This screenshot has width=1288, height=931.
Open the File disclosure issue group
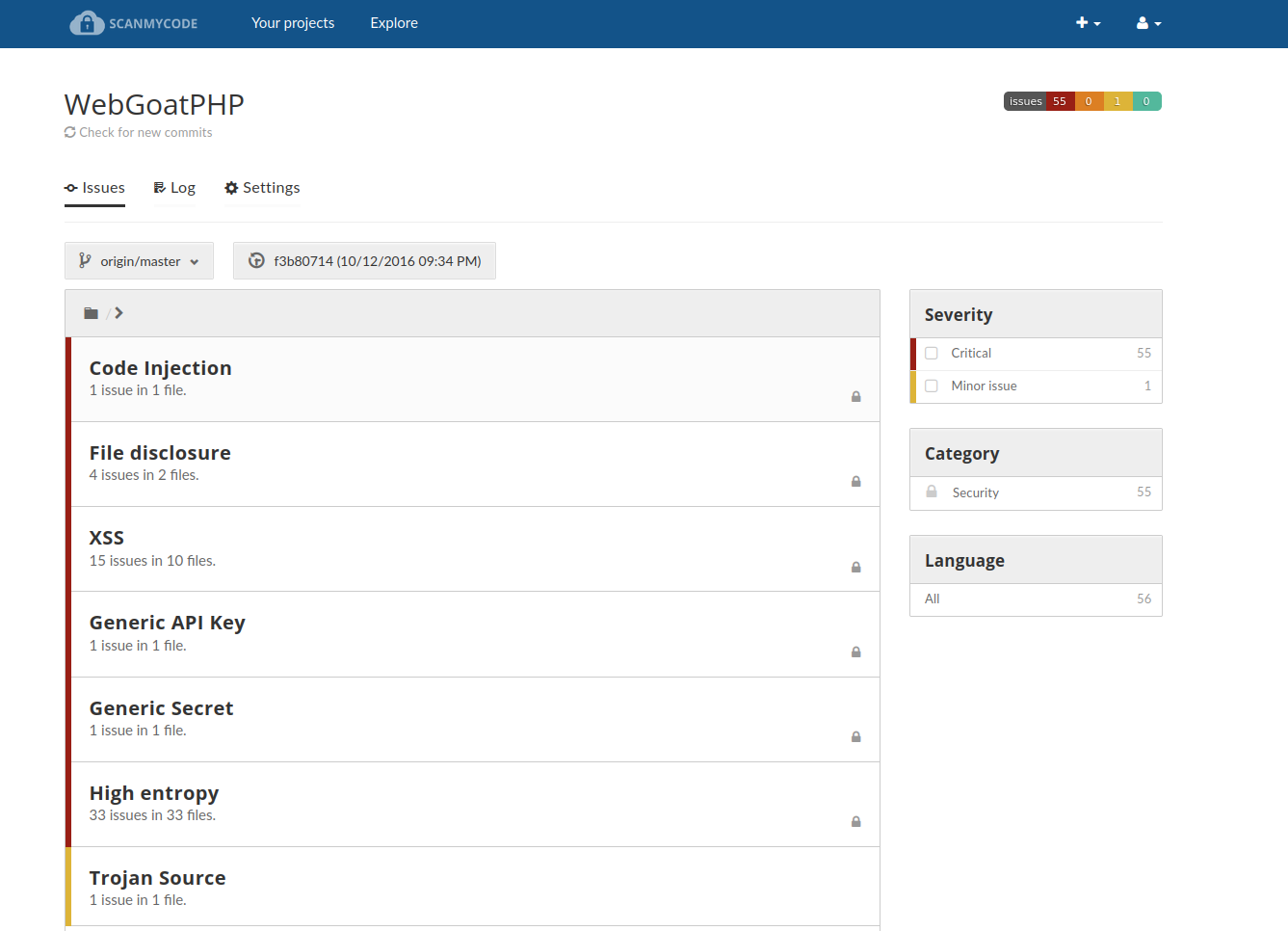pyautogui.click(x=160, y=453)
